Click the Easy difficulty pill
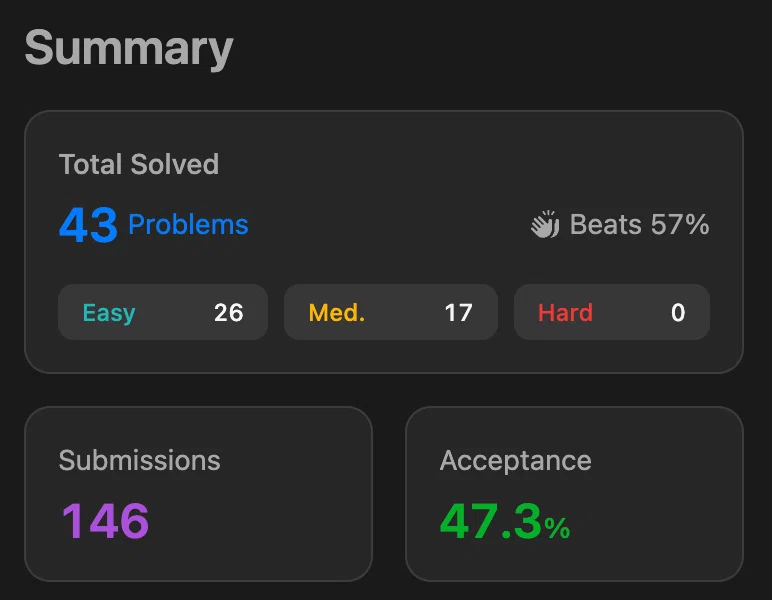Screen dimensions: 772x600 163,312
